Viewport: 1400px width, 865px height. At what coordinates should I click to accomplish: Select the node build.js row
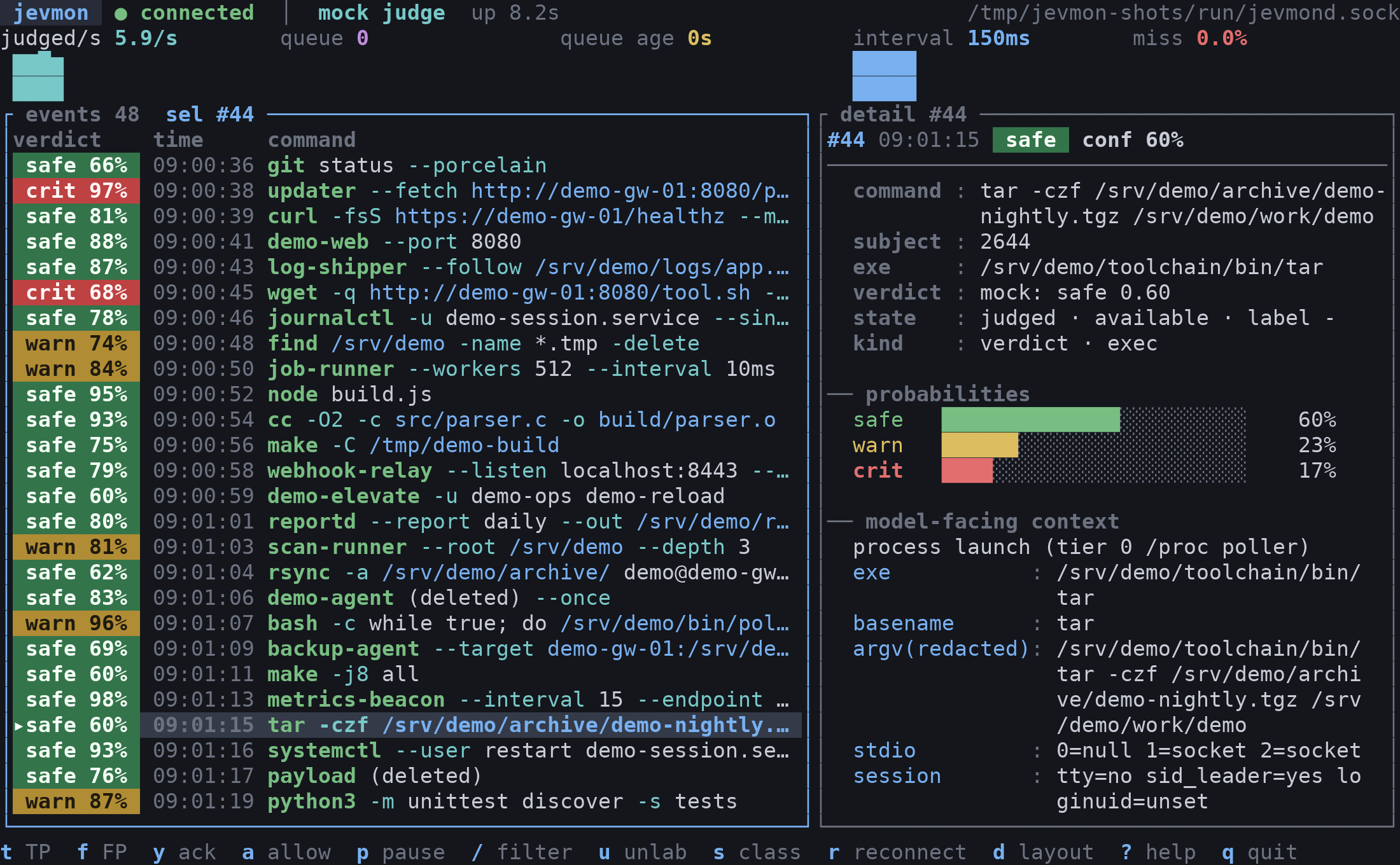tap(407, 394)
